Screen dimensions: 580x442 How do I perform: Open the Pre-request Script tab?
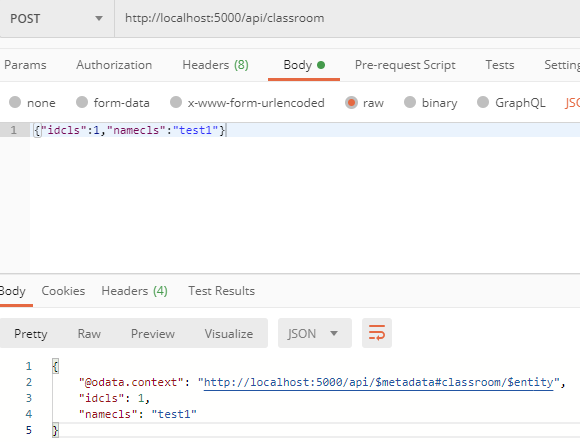(405, 65)
